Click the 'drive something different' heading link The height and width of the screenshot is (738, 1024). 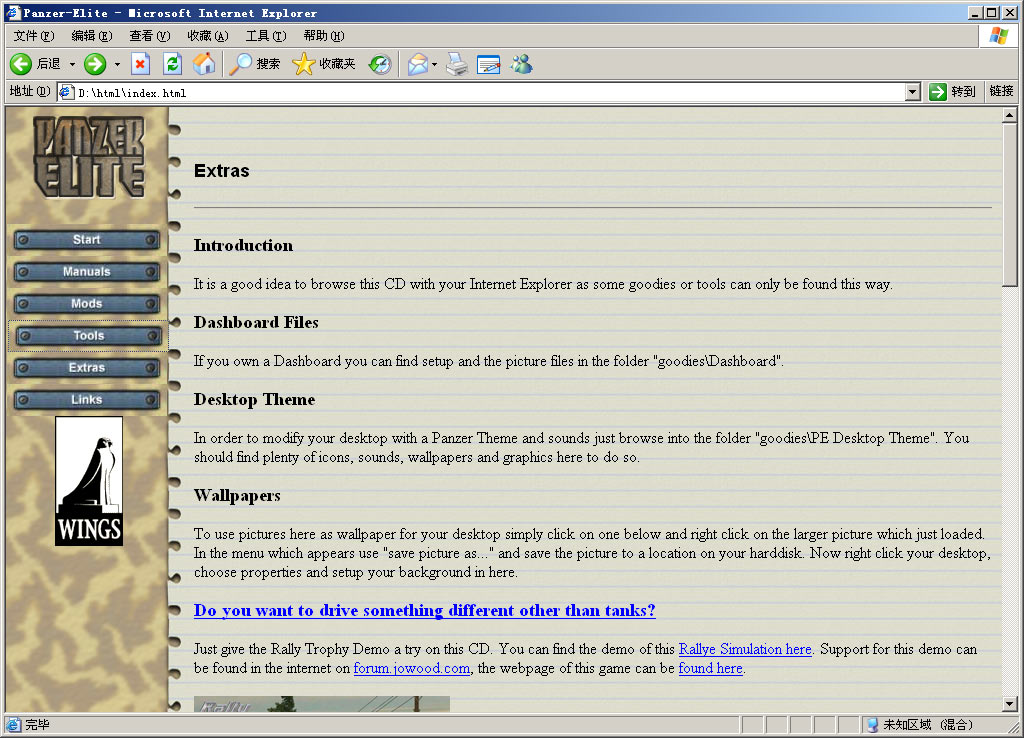coord(424,611)
